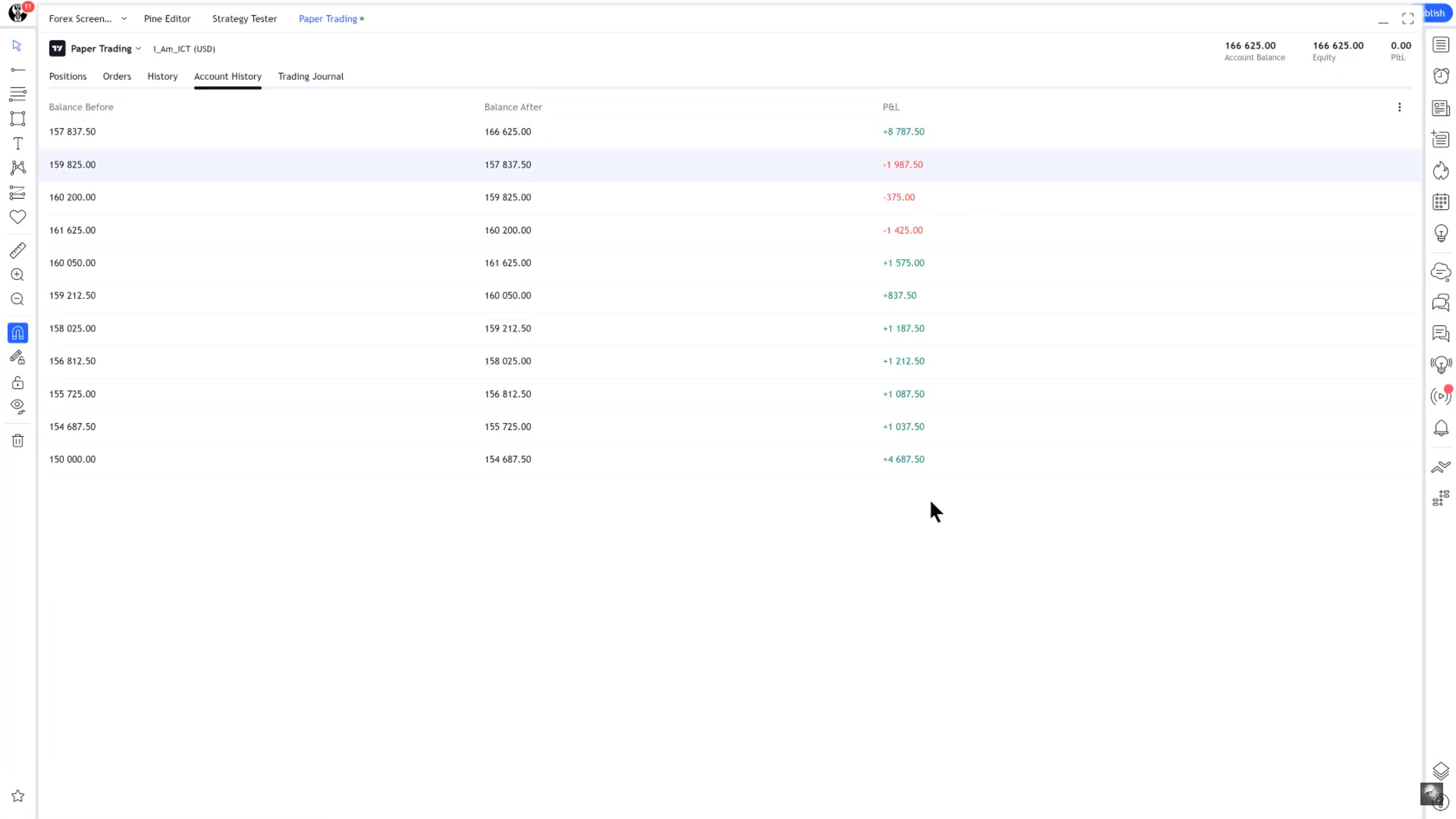The image size is (1456, 819).
Task: Sort by the P&L column header
Action: (891, 107)
